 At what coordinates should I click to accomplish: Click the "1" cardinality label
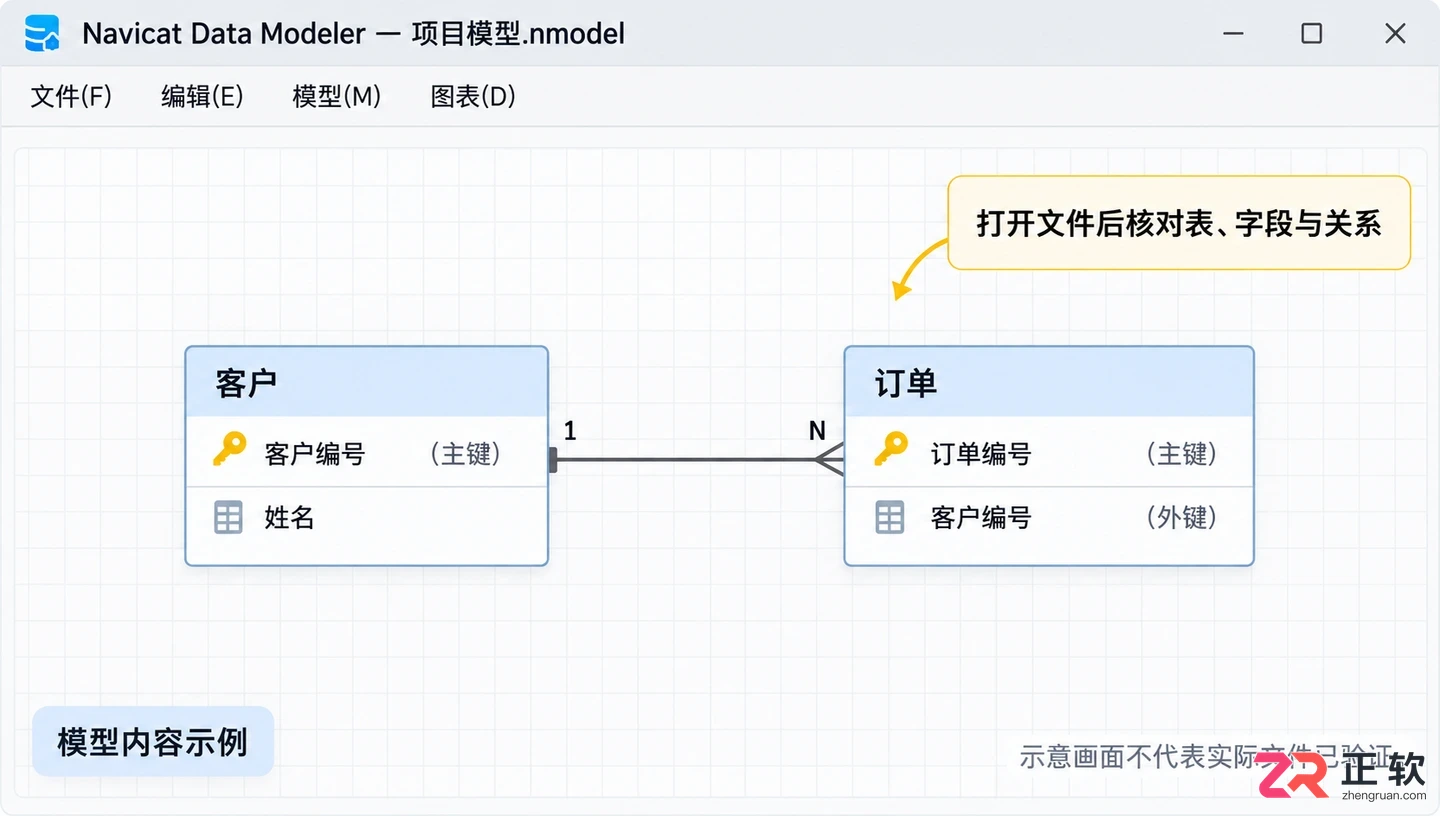[x=570, y=431]
